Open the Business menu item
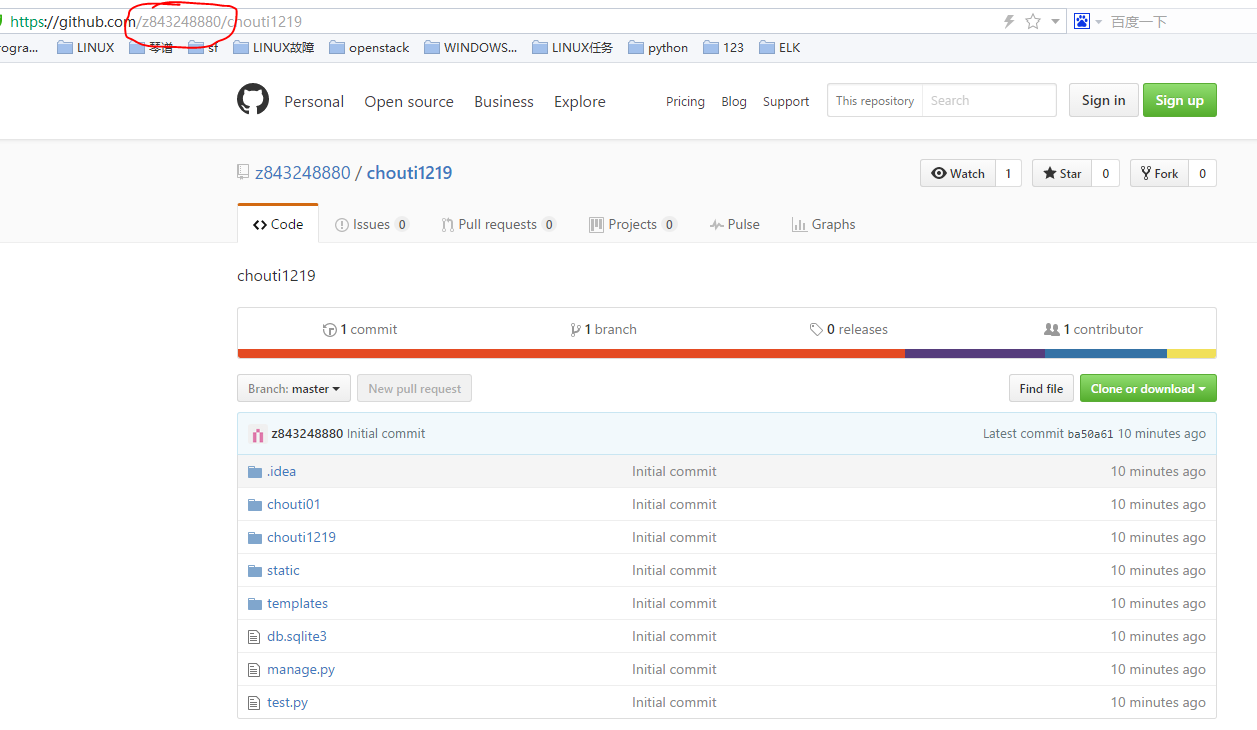The height and width of the screenshot is (730, 1257). [504, 101]
